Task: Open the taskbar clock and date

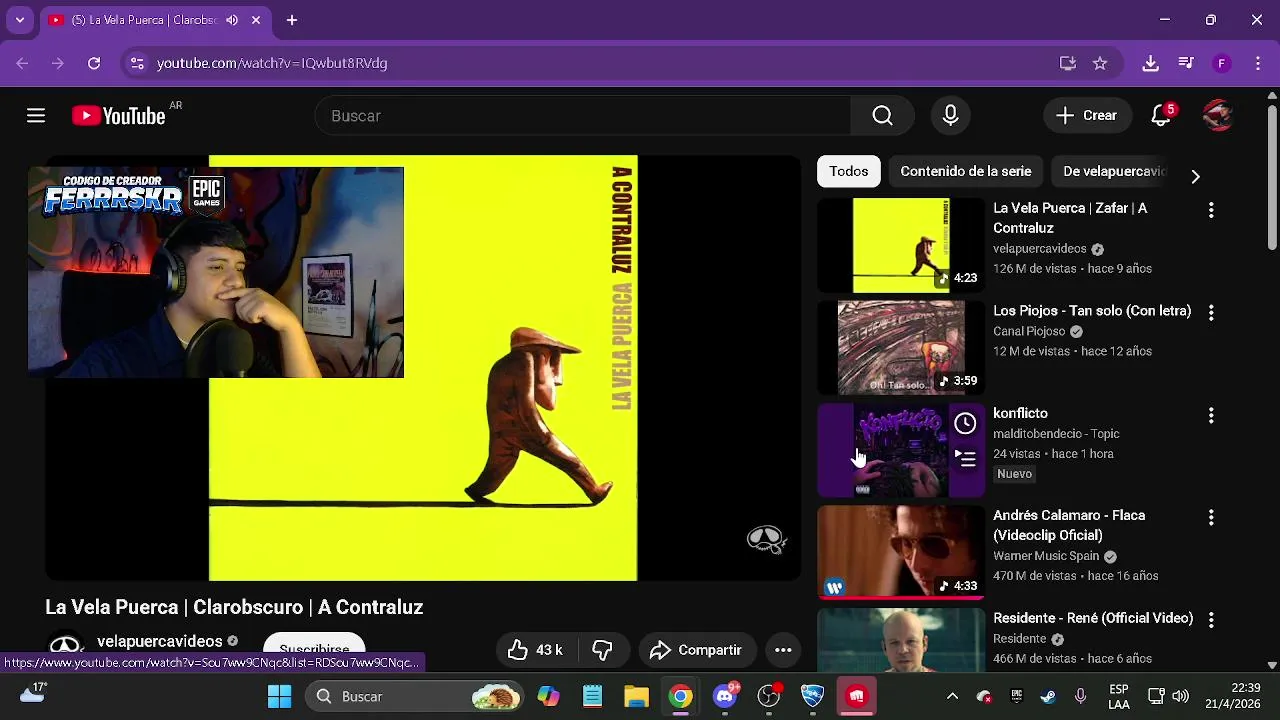Action: tap(1232, 696)
